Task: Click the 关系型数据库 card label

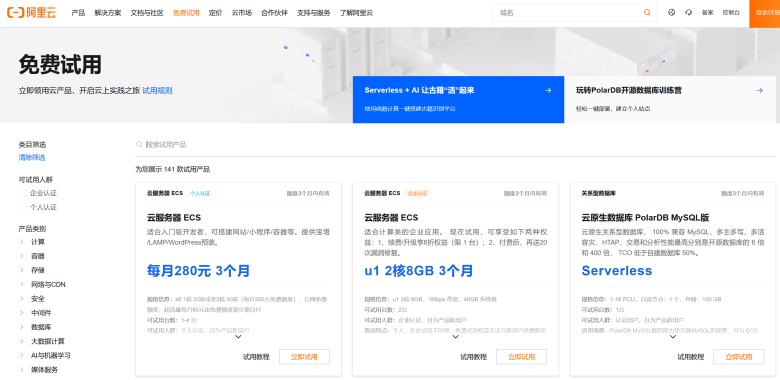Action: click(x=598, y=193)
